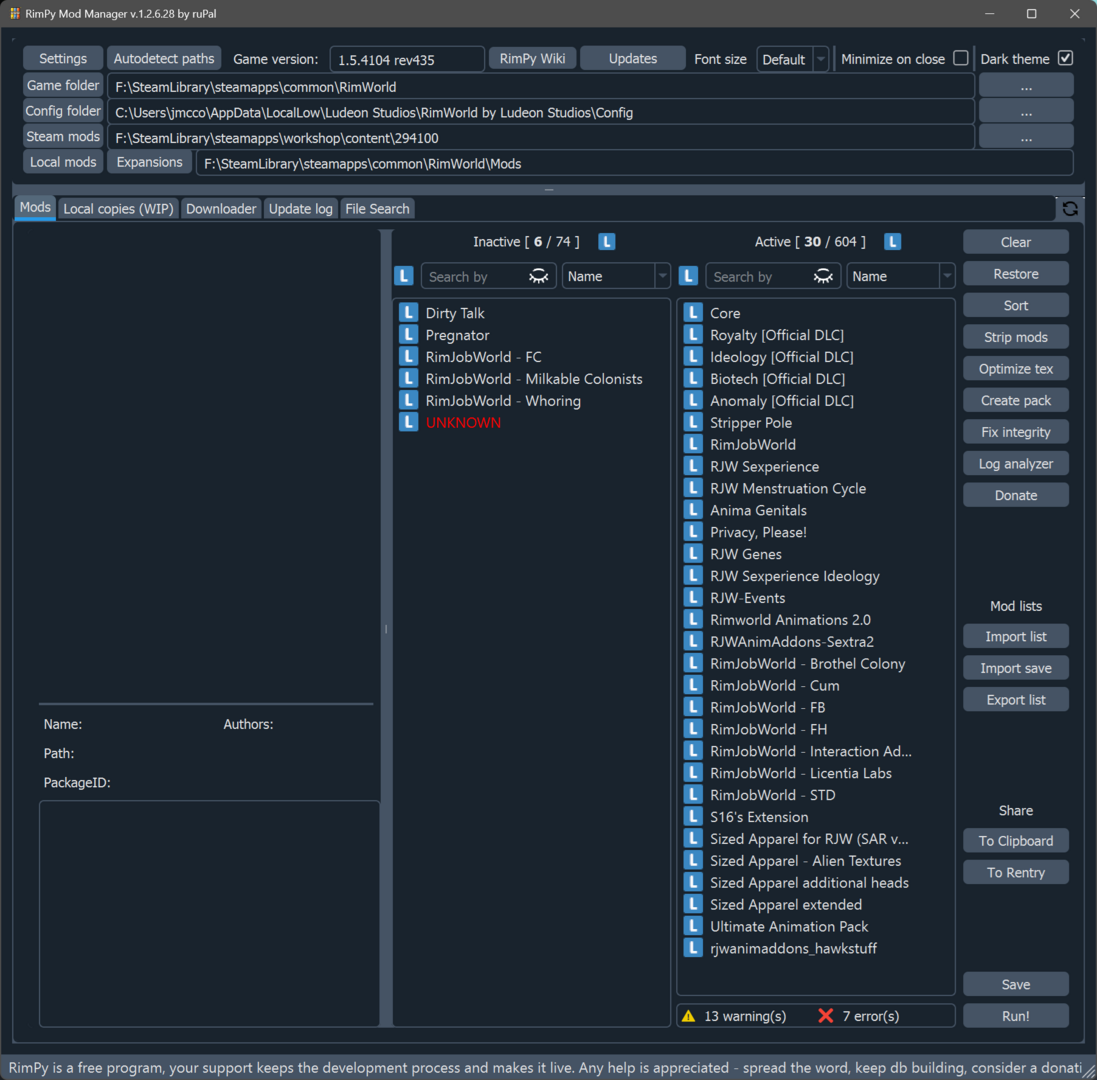Screen dimensions: 1097x1080
Task: Click the L icon beside RimJobWorld - Whoring
Action: point(409,401)
